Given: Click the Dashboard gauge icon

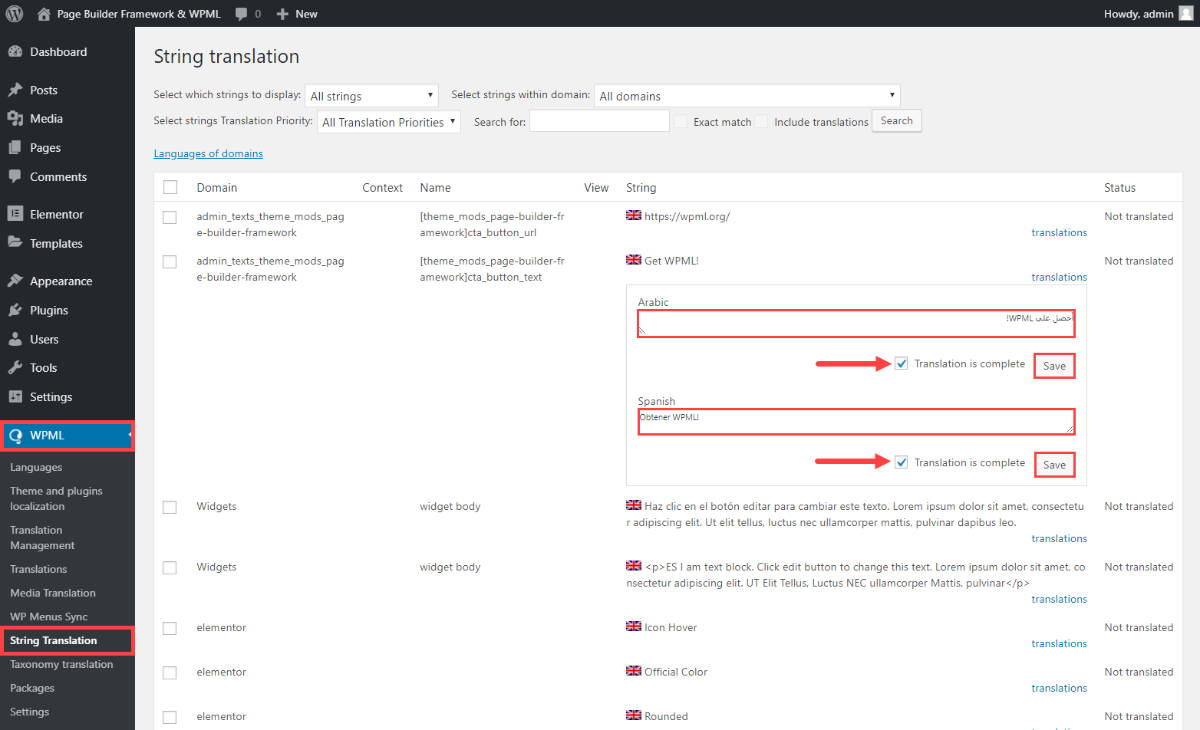Looking at the screenshot, I should click(15, 52).
